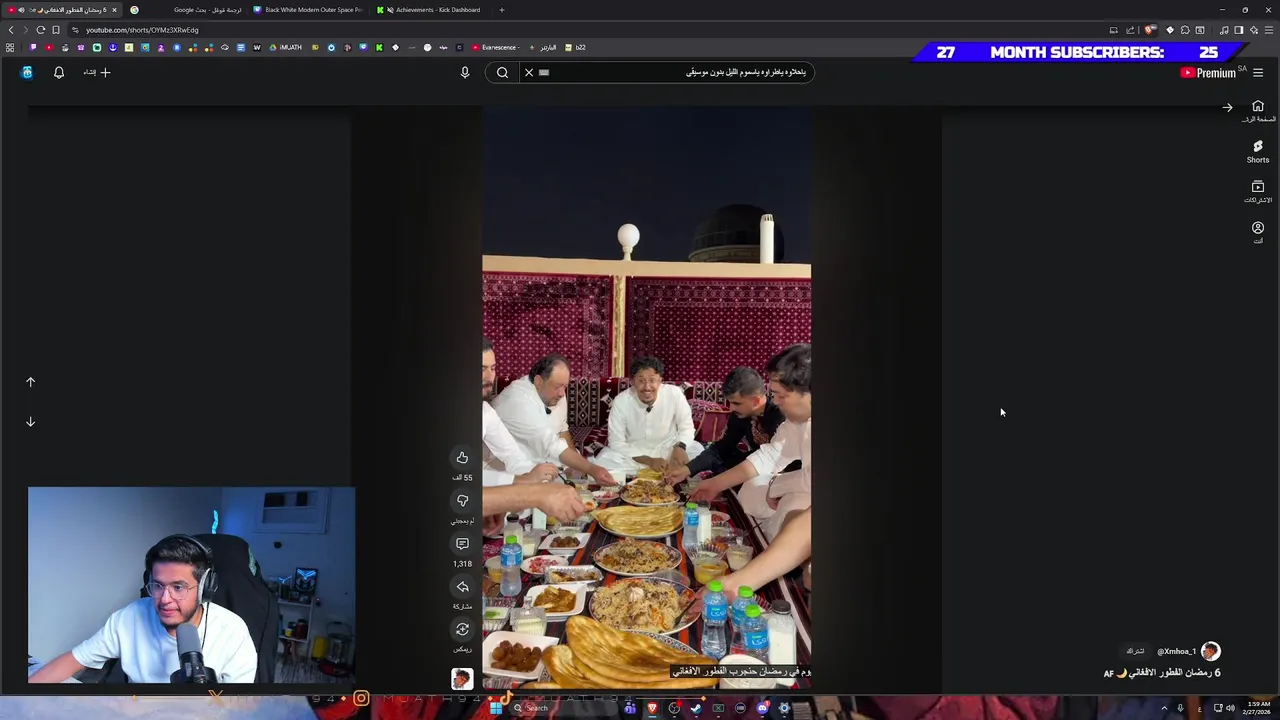1280x720 pixels.
Task: Open Brave browser from the taskbar
Action: (x=652, y=708)
